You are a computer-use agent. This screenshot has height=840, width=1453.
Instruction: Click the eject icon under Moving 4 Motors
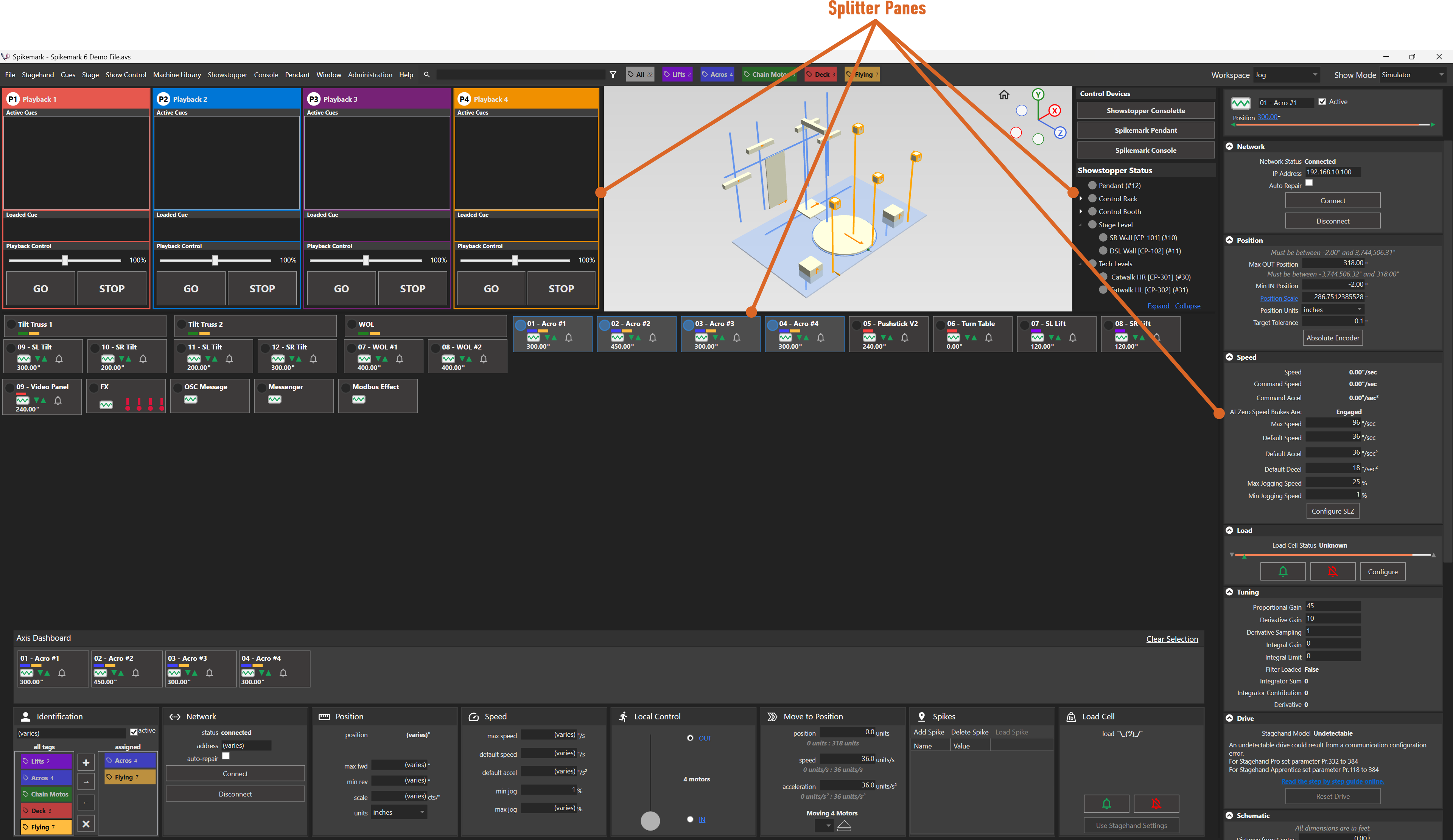(844, 826)
